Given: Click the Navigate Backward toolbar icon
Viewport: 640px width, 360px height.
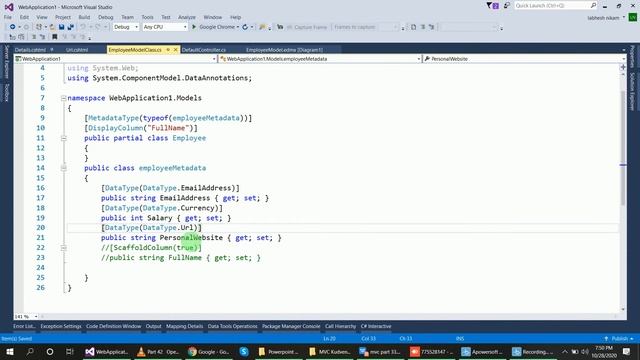Looking at the screenshot, I should tap(12, 27).
